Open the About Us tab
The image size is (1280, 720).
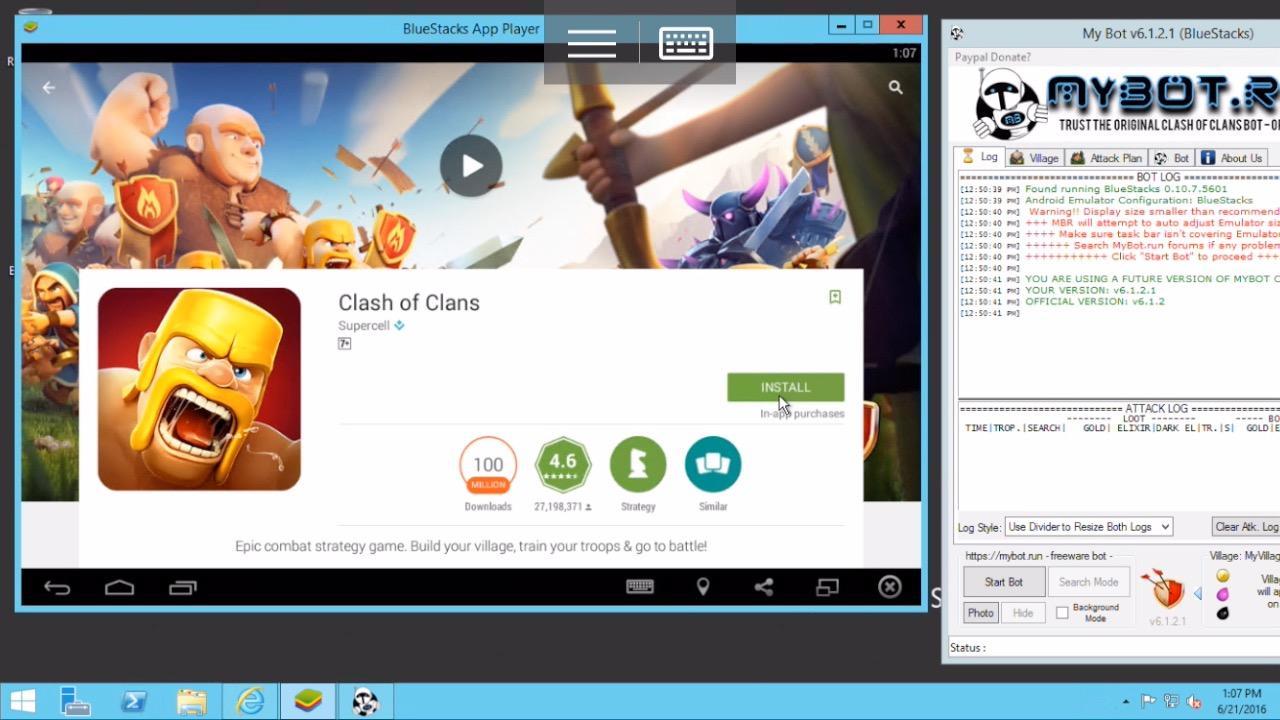[1231, 158]
